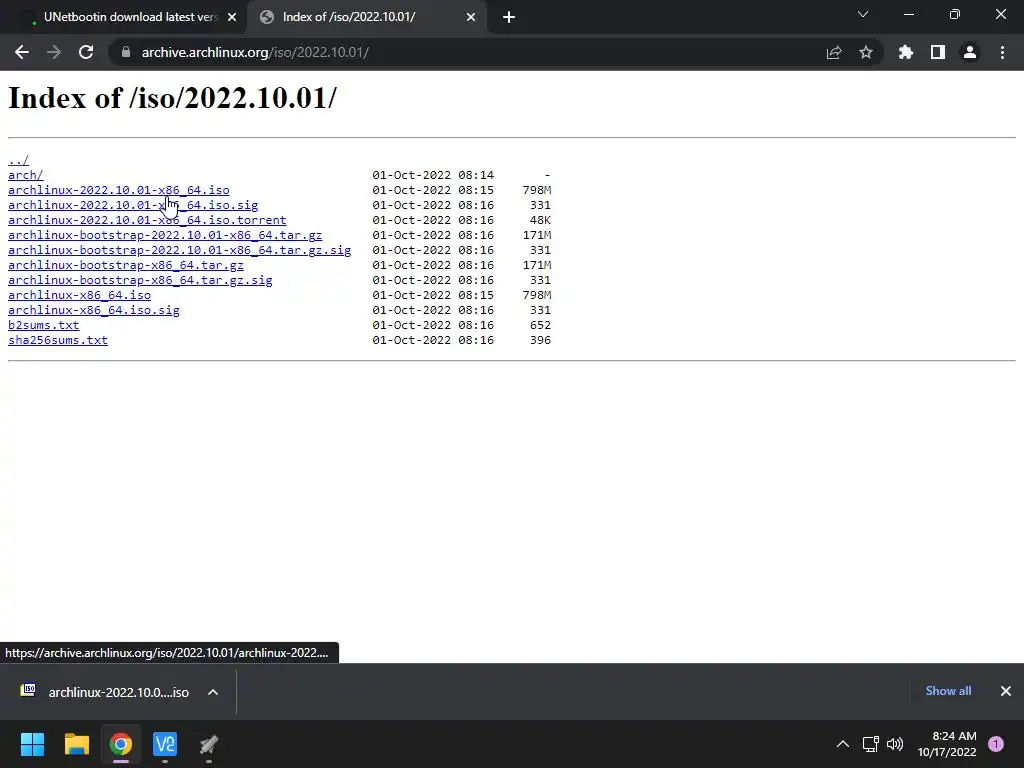Close the Index of /iso tab

pos(471,18)
